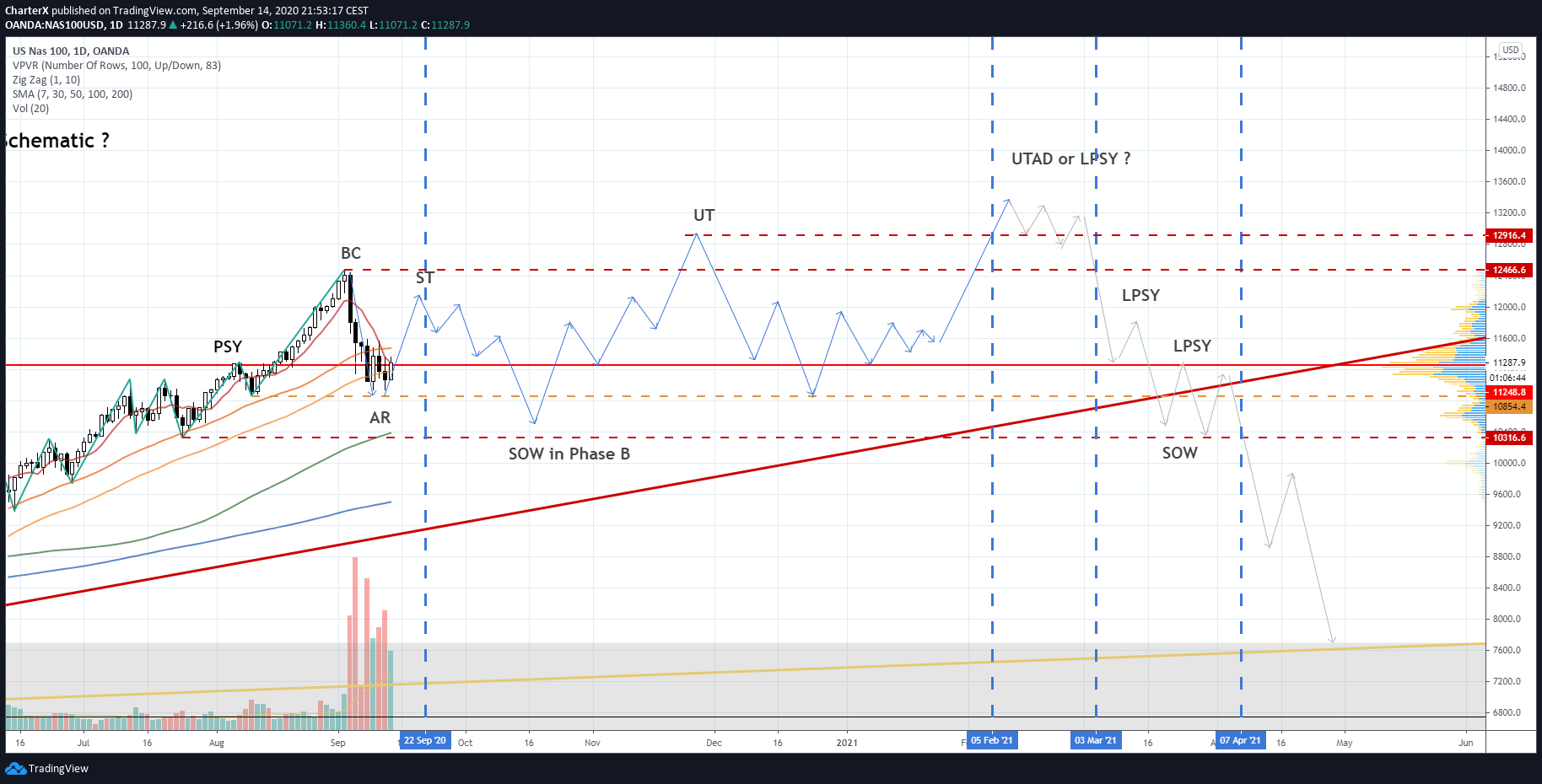Click the 7600.0 price axis tick
1542x784 pixels.
1509,650
